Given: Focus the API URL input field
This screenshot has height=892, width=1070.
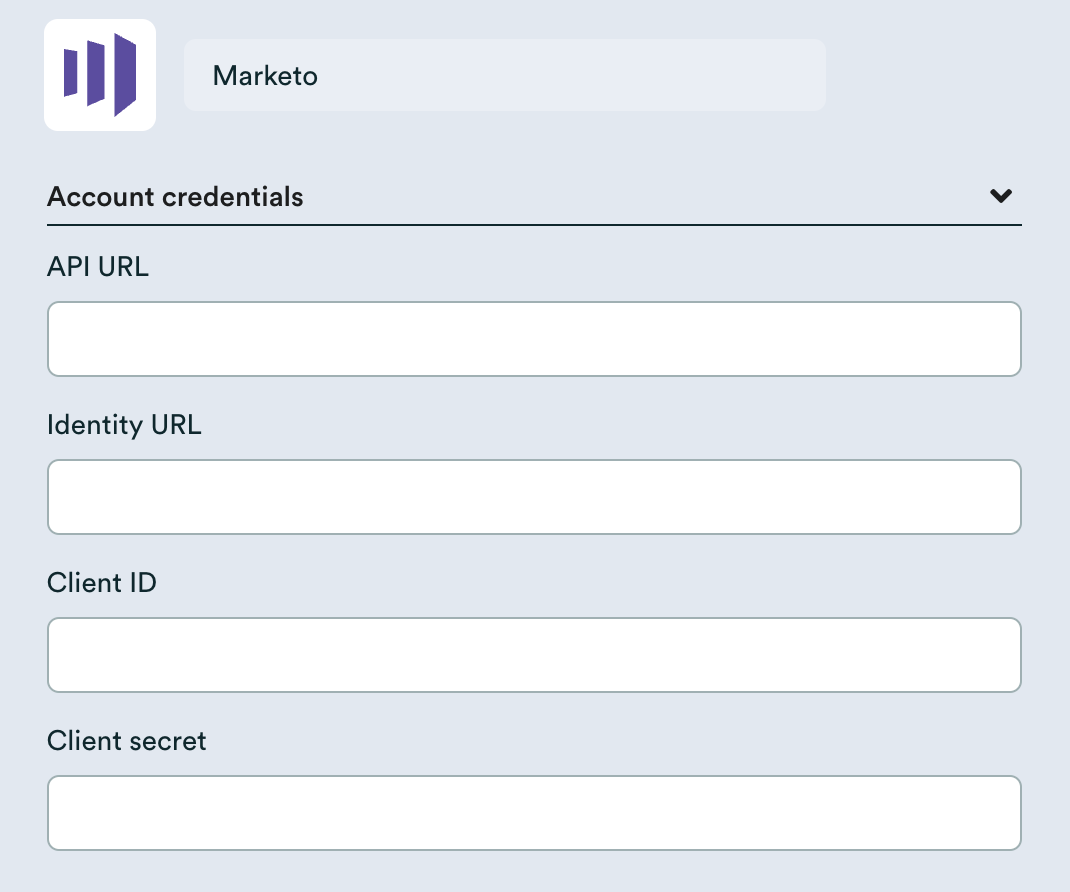Looking at the screenshot, I should pyautogui.click(x=534, y=339).
